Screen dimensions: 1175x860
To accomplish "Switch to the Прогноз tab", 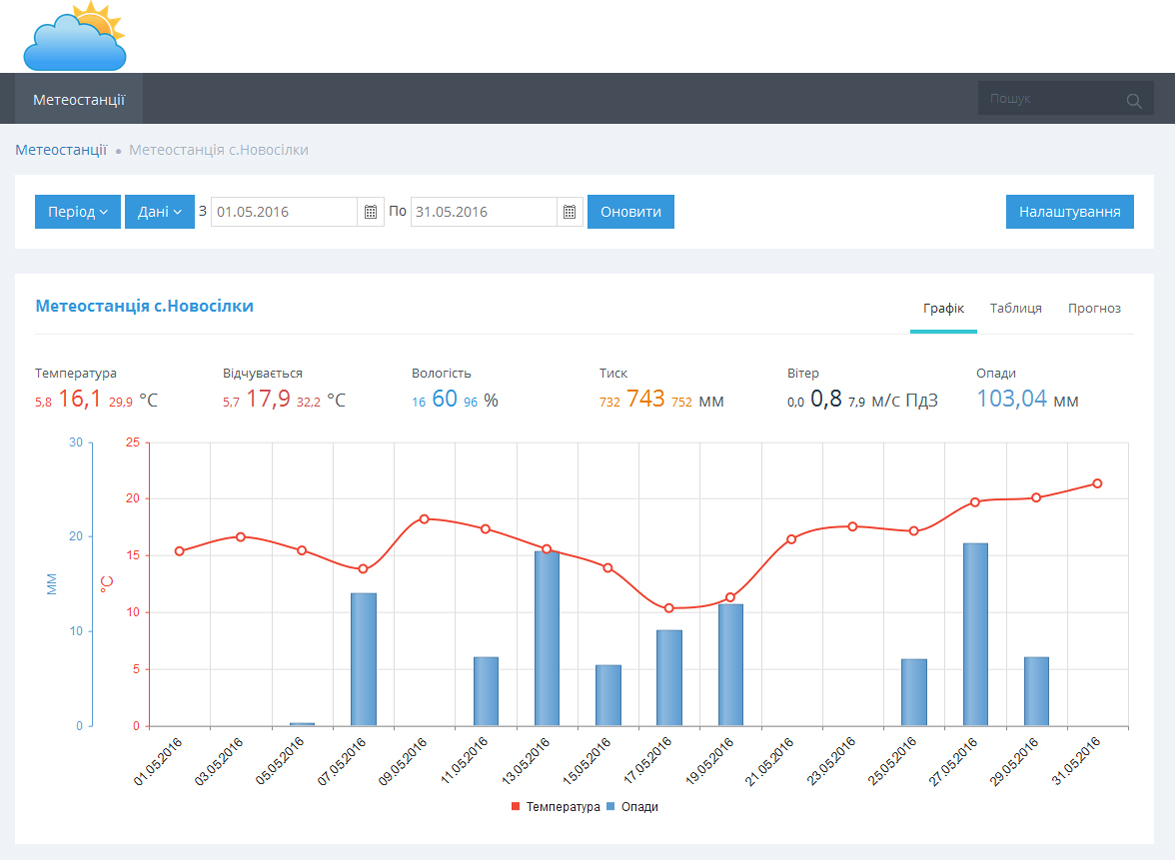I will tap(1094, 309).
